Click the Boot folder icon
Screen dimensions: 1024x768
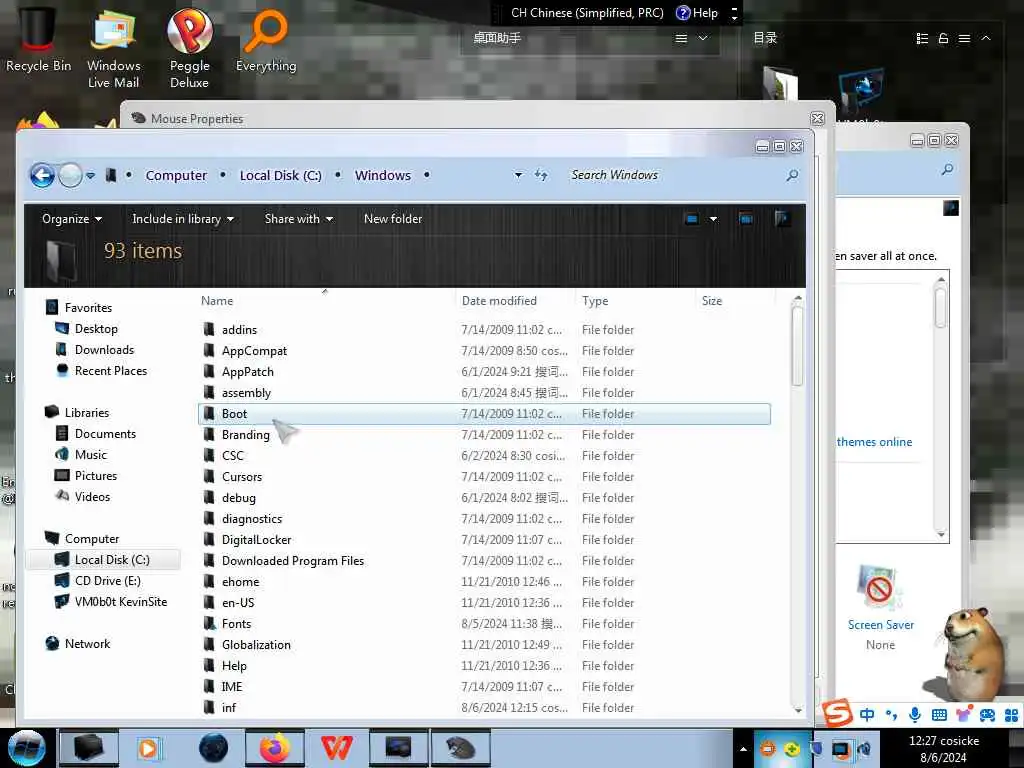coord(209,413)
